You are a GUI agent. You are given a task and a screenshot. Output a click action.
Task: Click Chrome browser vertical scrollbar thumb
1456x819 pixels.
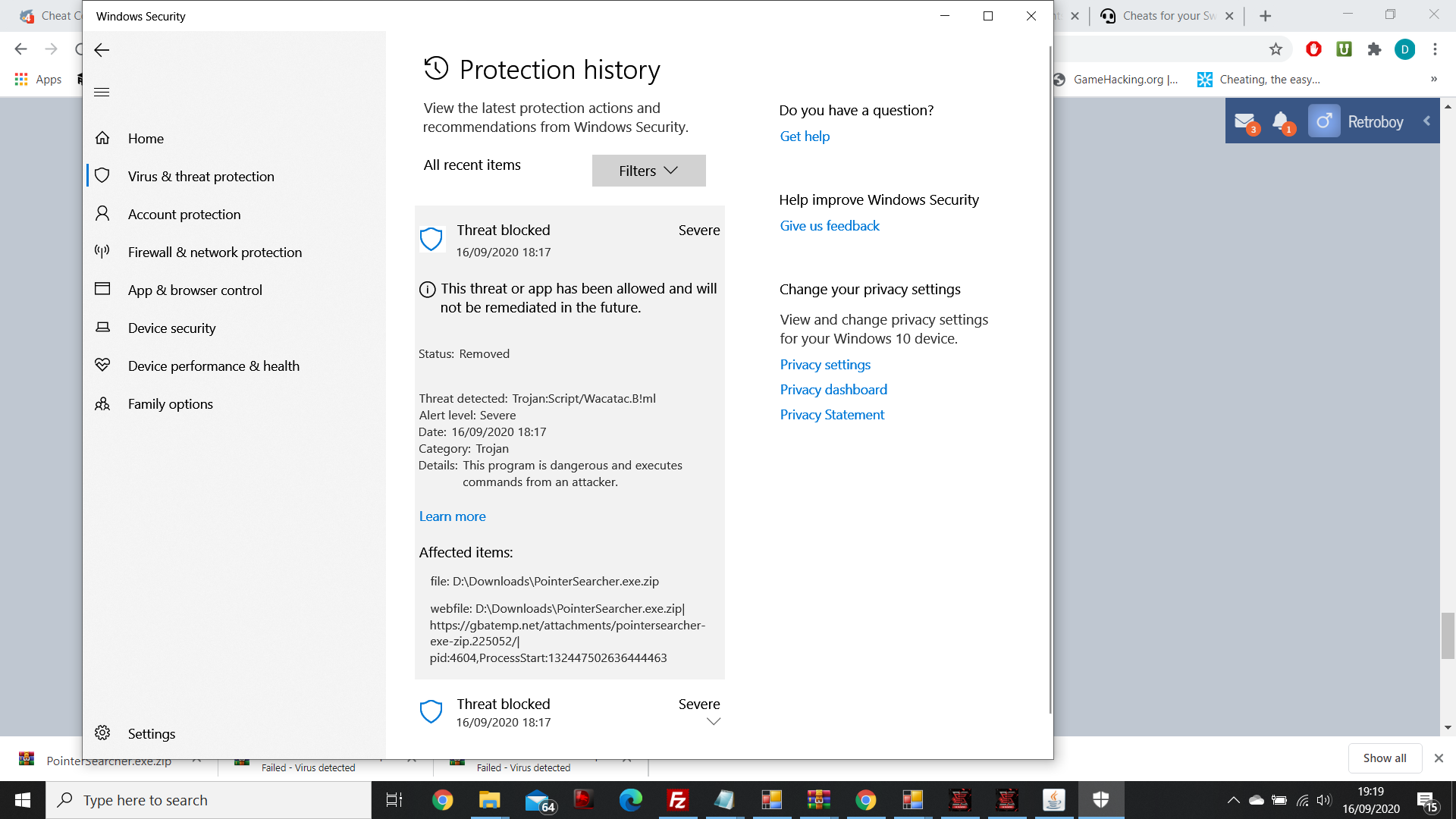click(1448, 635)
